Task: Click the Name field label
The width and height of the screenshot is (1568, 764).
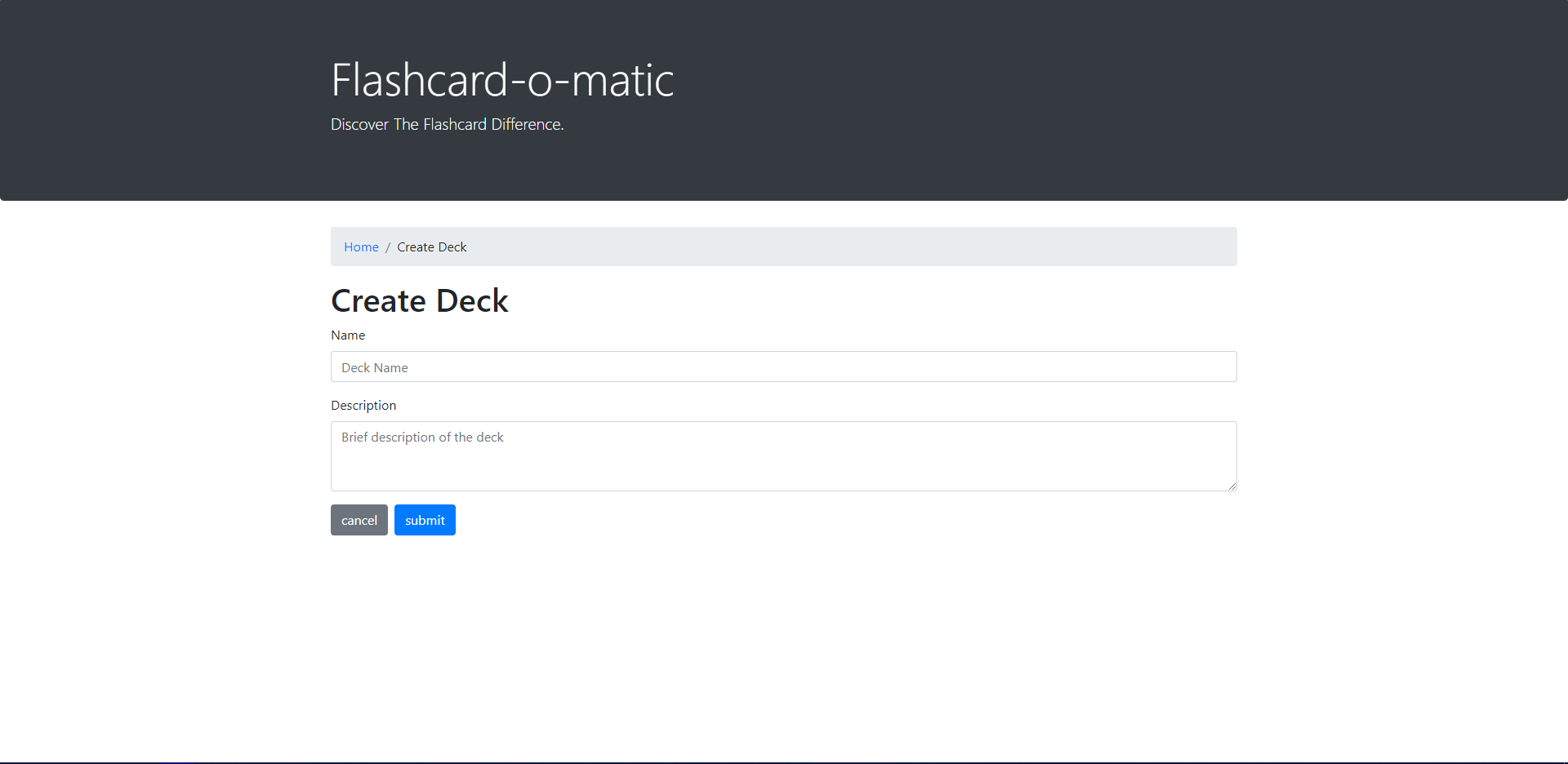Action: [x=348, y=335]
